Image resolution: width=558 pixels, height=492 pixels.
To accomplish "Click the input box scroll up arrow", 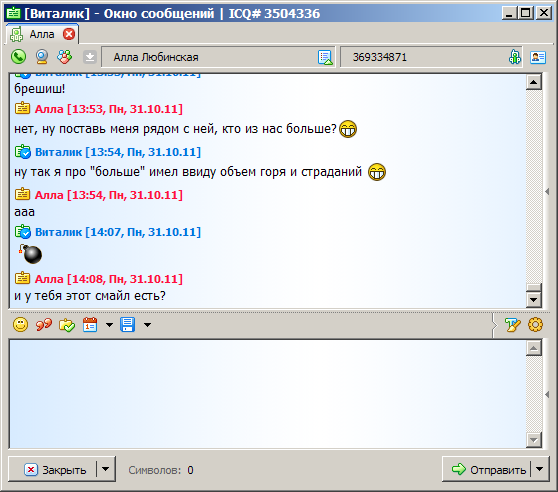I will 533,348.
